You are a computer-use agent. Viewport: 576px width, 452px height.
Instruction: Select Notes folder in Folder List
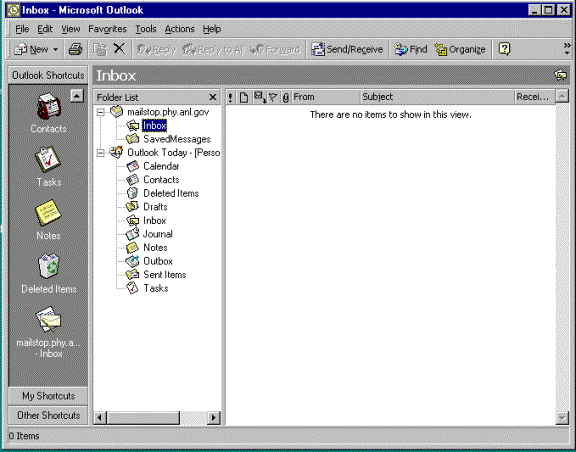[x=155, y=248]
